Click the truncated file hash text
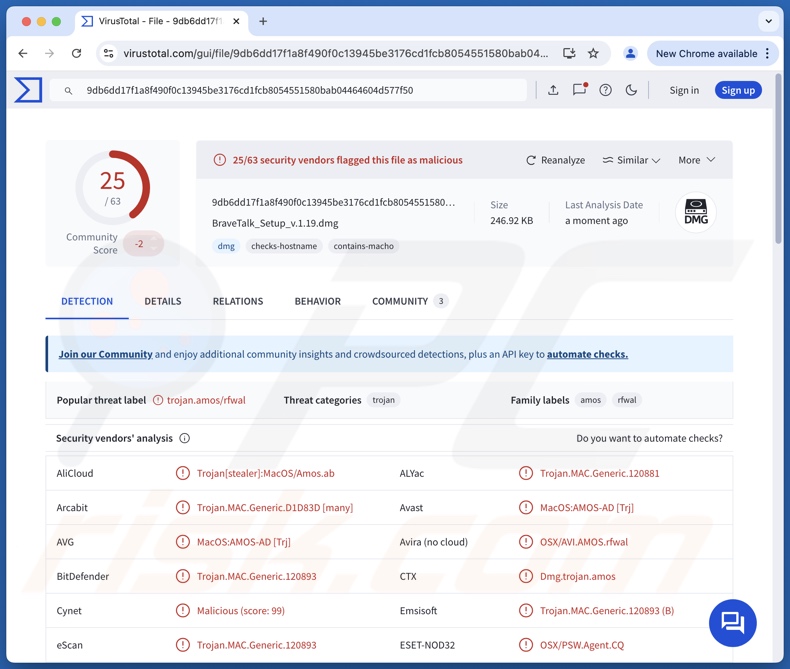This screenshot has width=790, height=669. (x=333, y=203)
